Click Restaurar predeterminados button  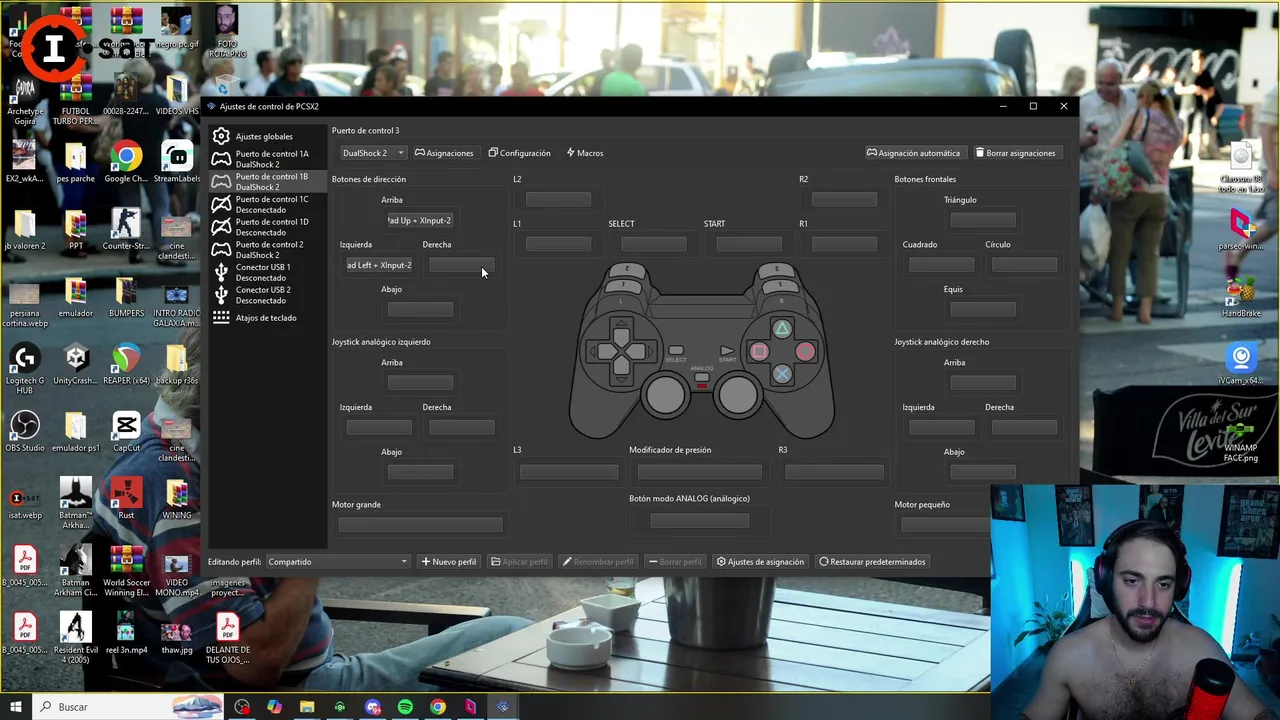click(872, 562)
